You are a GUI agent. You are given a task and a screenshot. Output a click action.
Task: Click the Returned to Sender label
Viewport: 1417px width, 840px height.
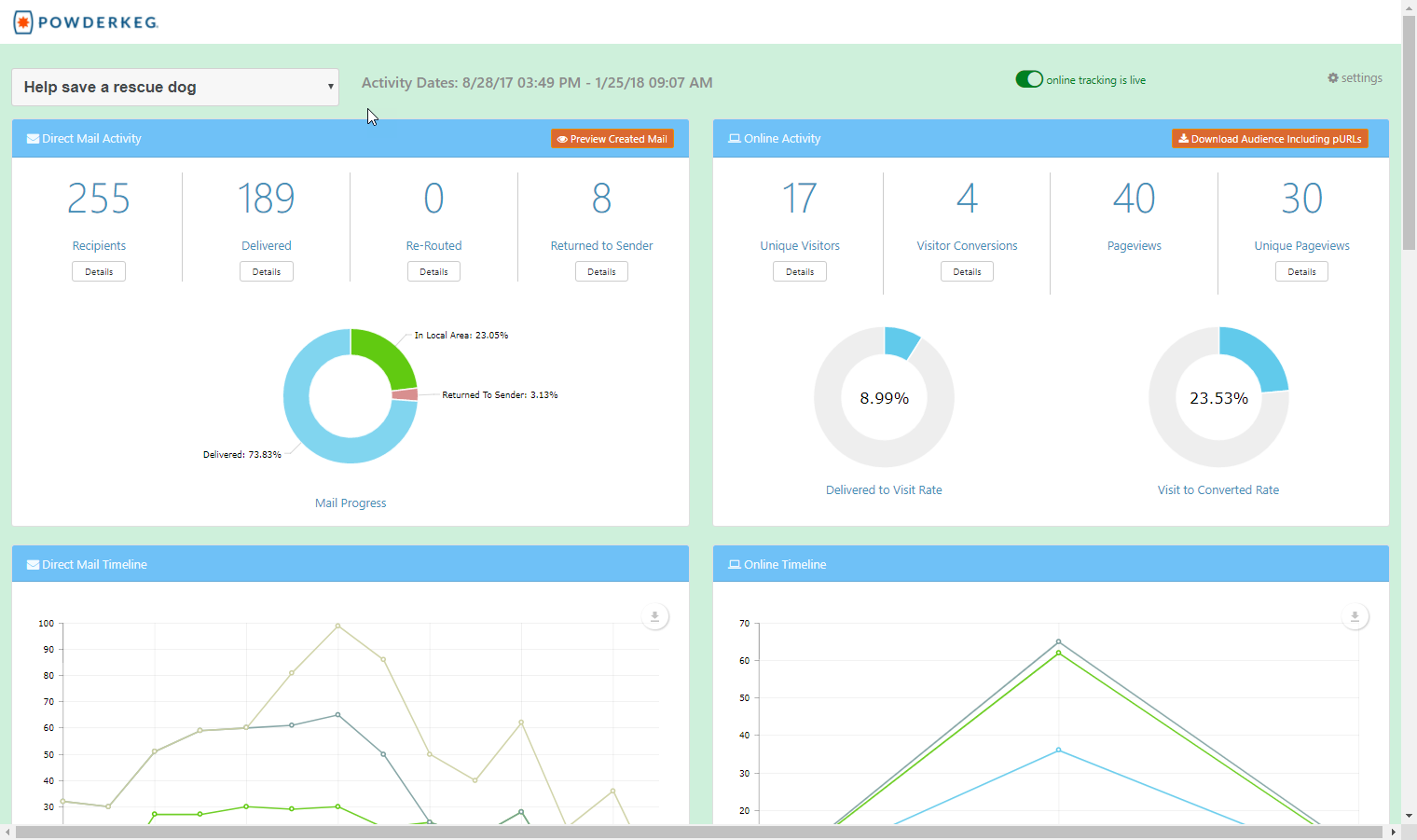pyautogui.click(x=601, y=245)
